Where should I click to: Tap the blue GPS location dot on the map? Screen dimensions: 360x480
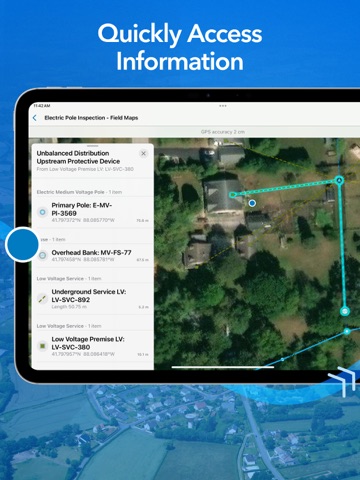[x=252, y=203]
